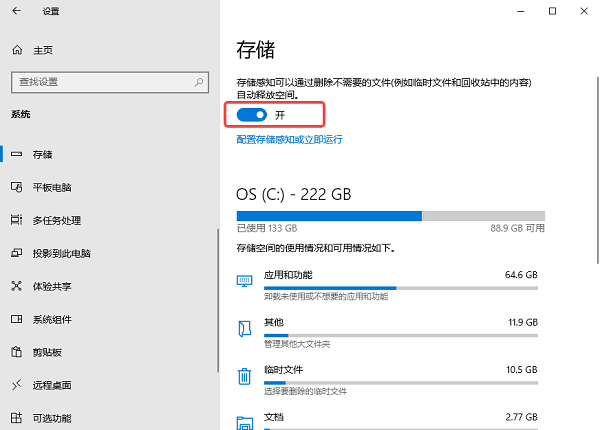Click the 体验共享 shared experiences icon

click(x=17, y=286)
